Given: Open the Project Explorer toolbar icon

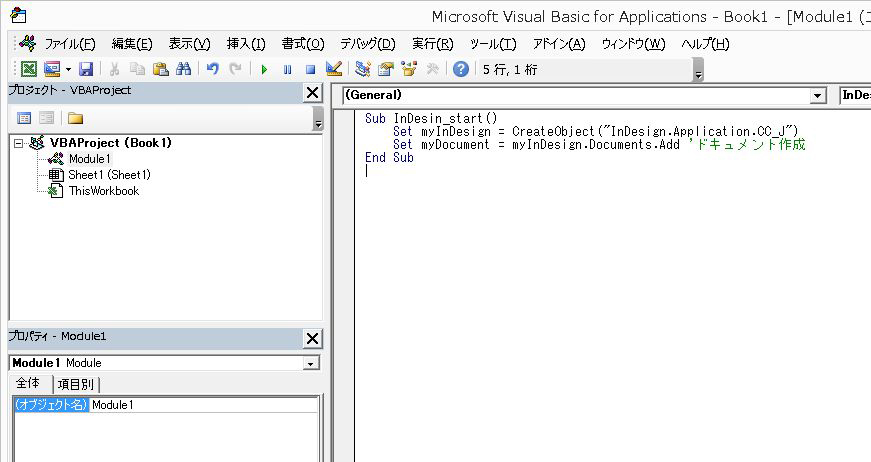Looking at the screenshot, I should [x=363, y=69].
